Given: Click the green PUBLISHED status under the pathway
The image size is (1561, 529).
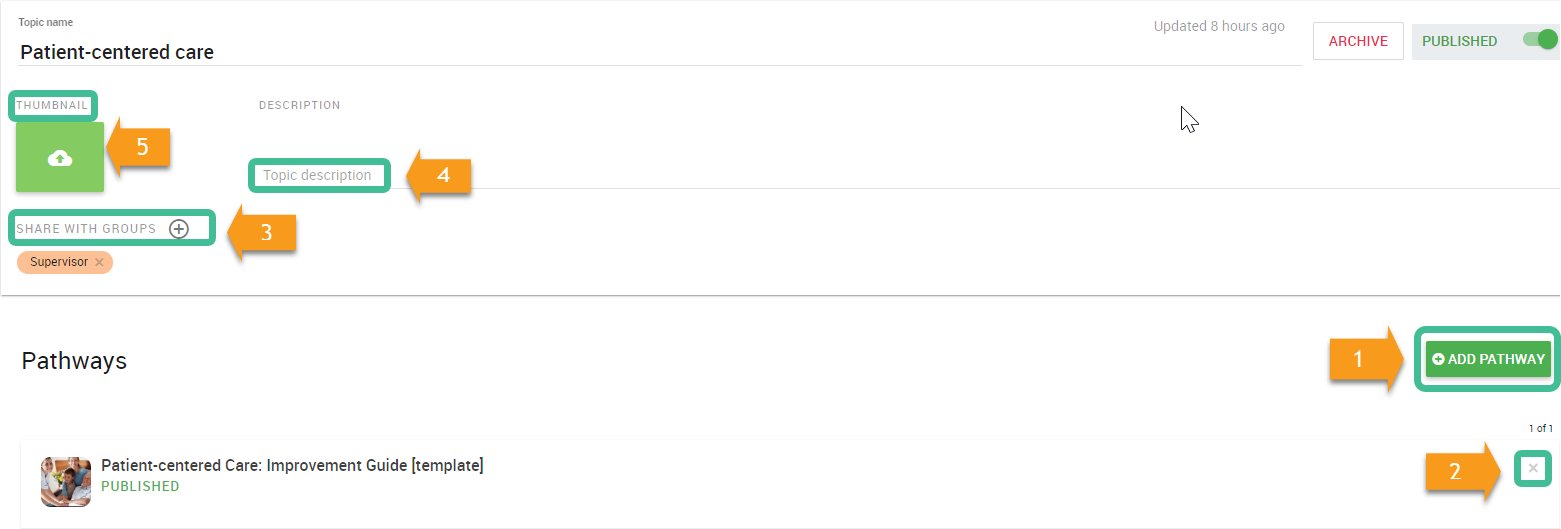Looking at the screenshot, I should 140,486.
